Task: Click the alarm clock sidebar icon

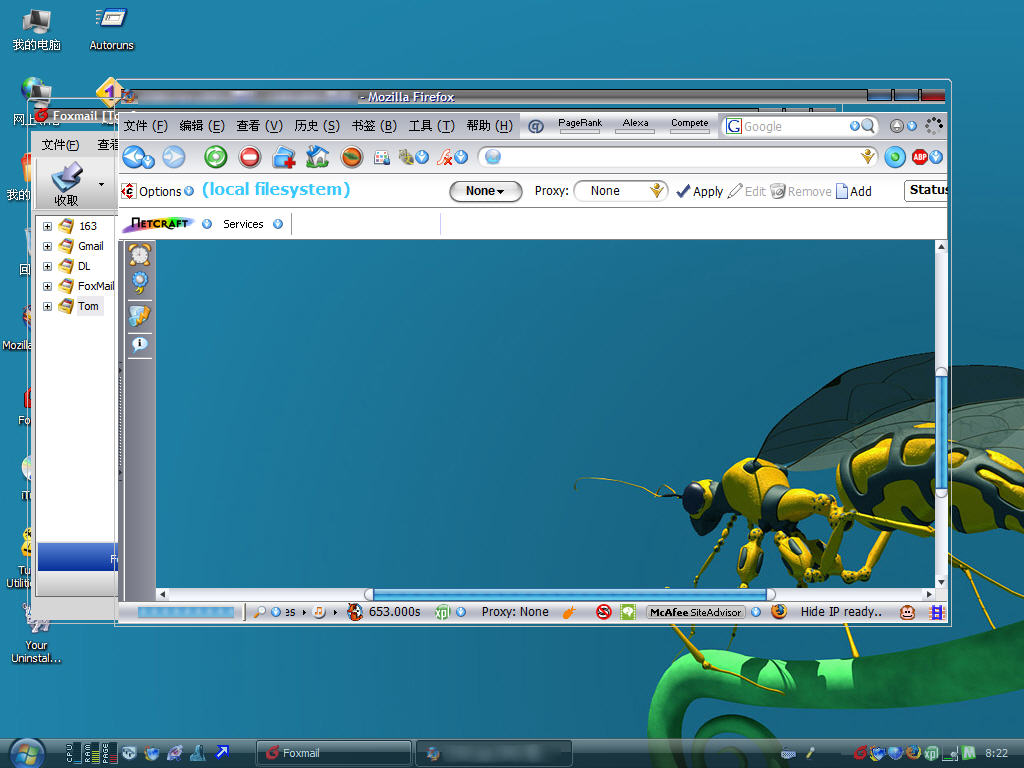Action: coord(139,254)
